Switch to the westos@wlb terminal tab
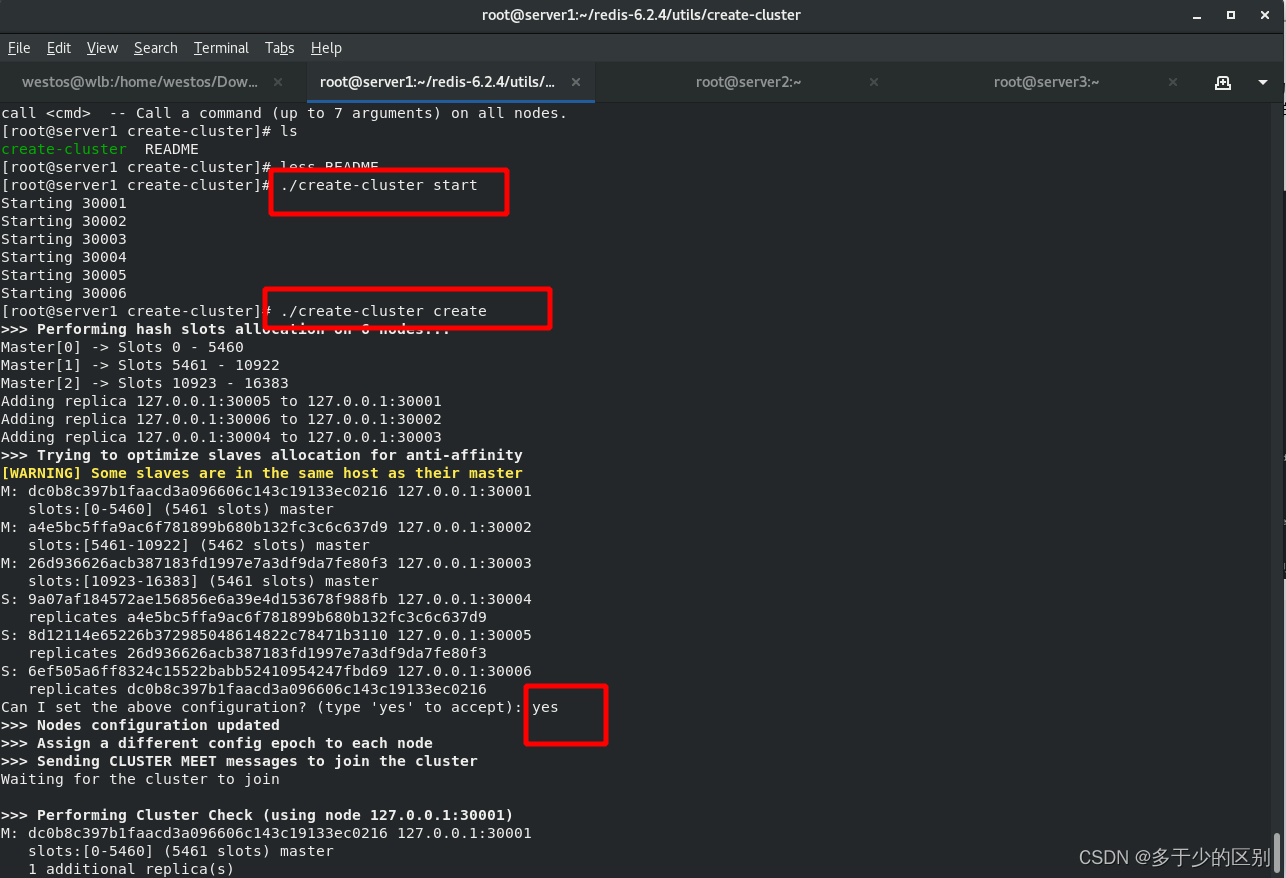 140,82
